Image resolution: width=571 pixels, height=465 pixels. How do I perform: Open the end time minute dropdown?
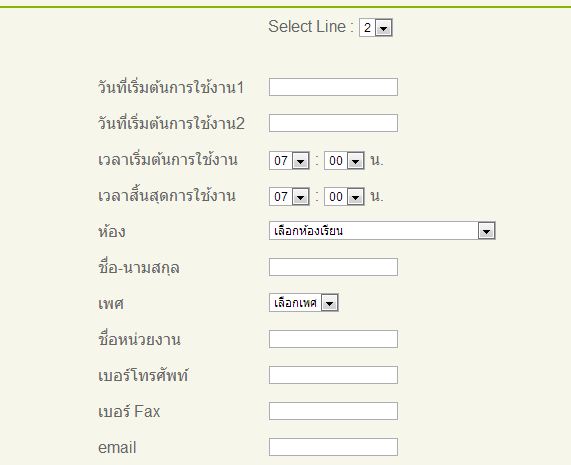tap(344, 197)
